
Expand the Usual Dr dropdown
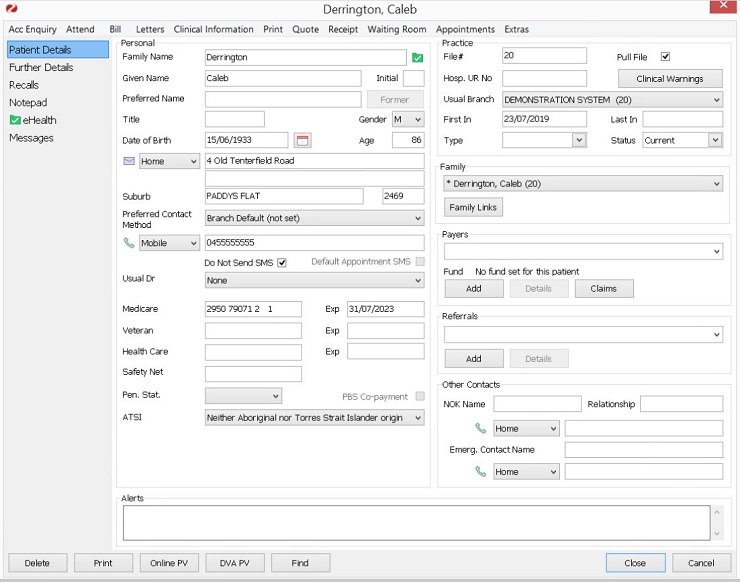click(x=314, y=280)
